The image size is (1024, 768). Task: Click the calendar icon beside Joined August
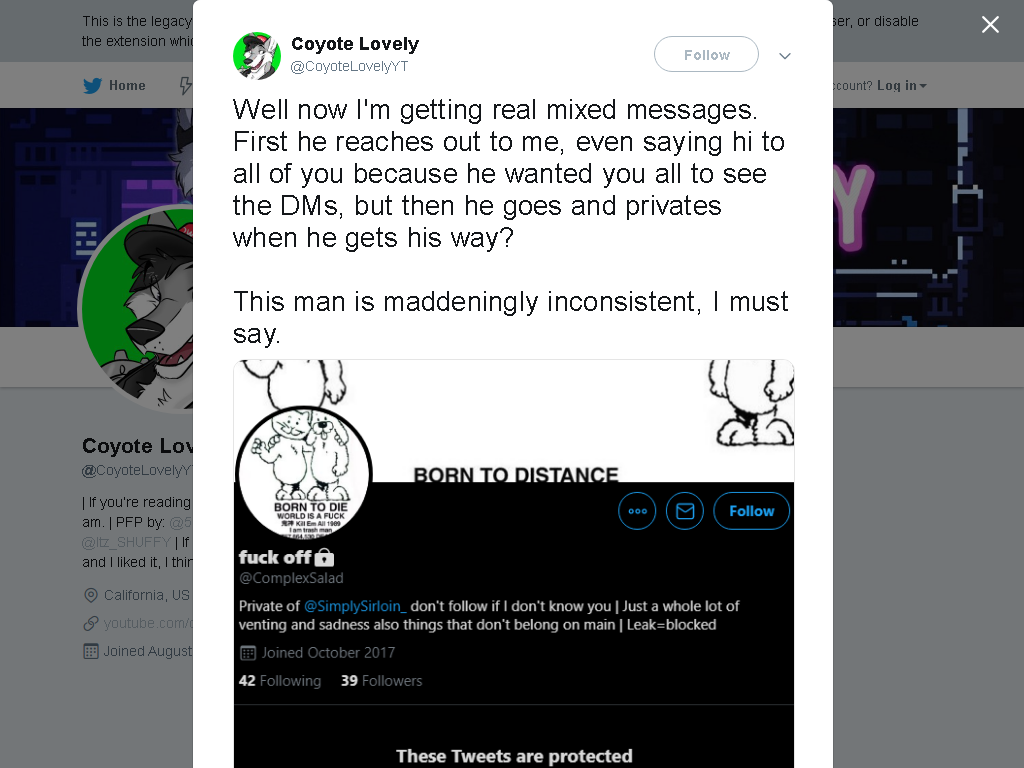coord(91,652)
